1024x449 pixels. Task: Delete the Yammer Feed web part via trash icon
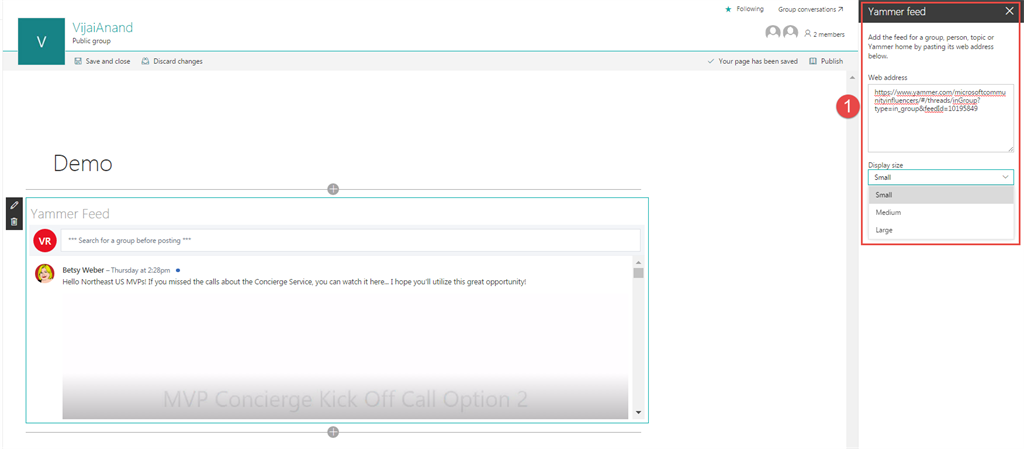click(14, 221)
